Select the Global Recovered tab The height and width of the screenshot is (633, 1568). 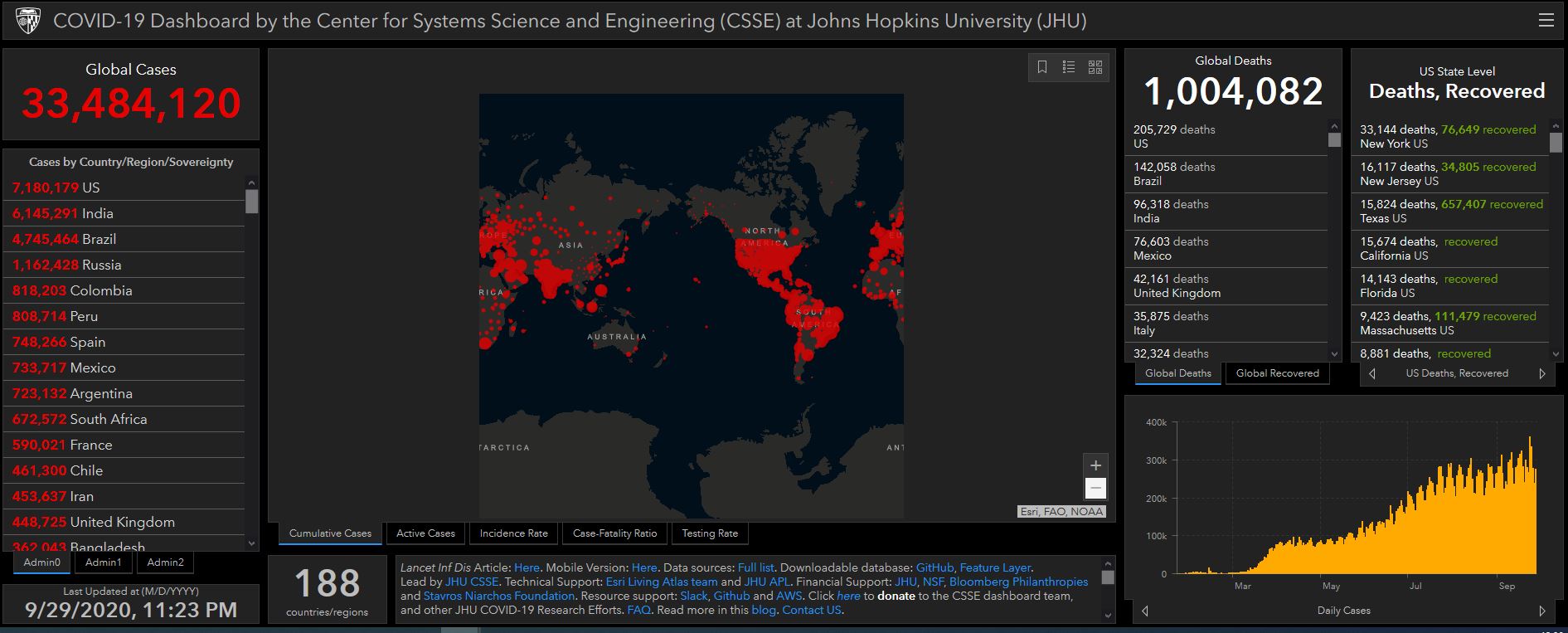coord(1277,373)
